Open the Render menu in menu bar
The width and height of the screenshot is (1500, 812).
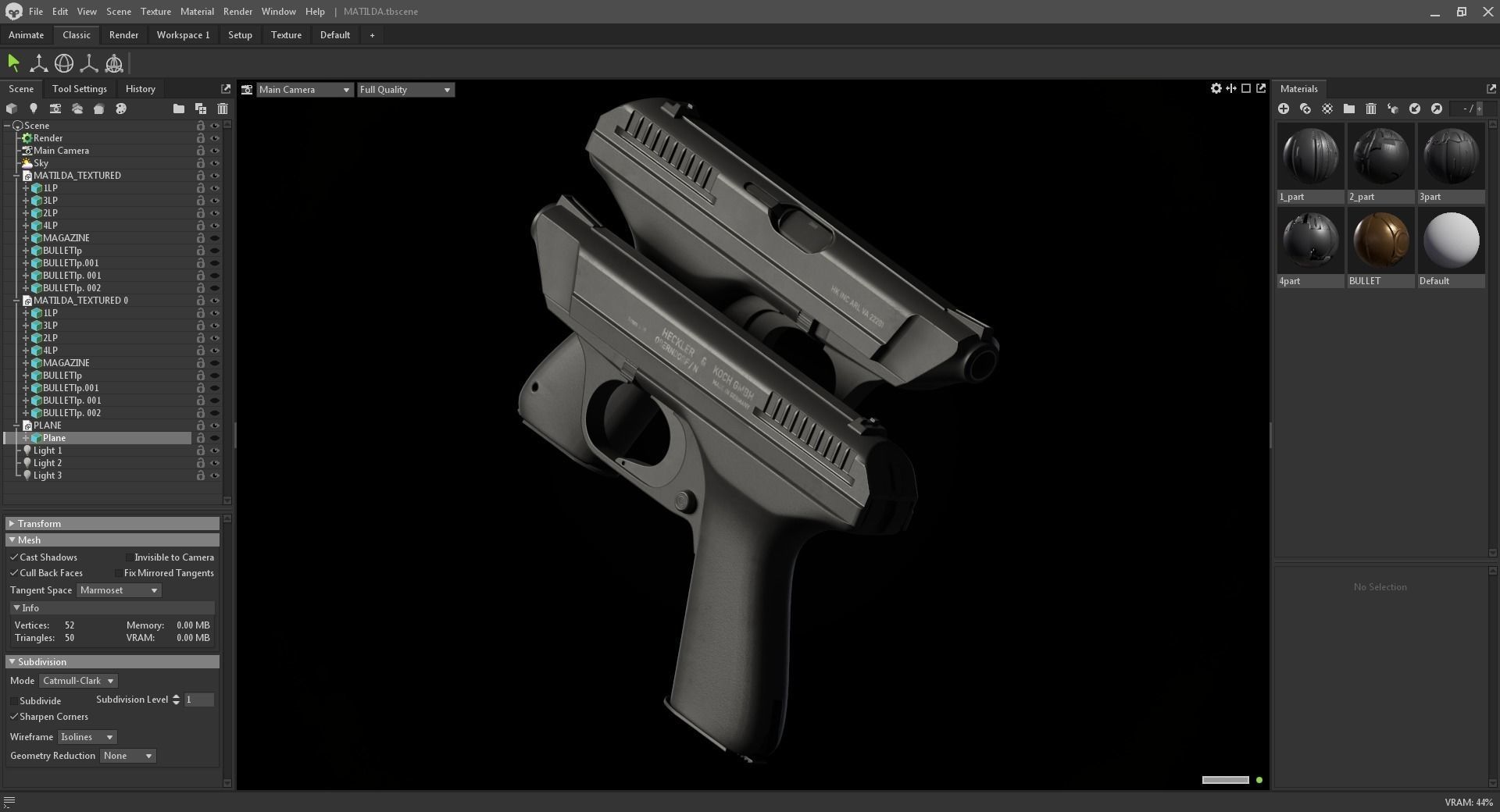coord(237,12)
